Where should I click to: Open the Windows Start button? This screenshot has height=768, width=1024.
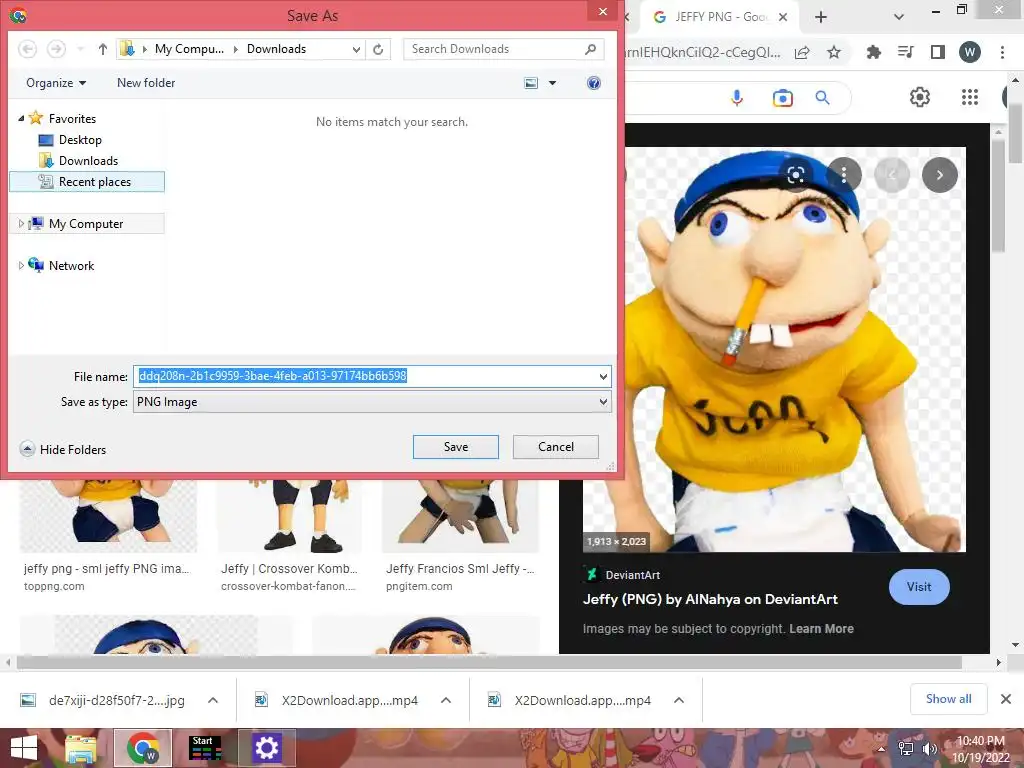pyautogui.click(x=24, y=748)
